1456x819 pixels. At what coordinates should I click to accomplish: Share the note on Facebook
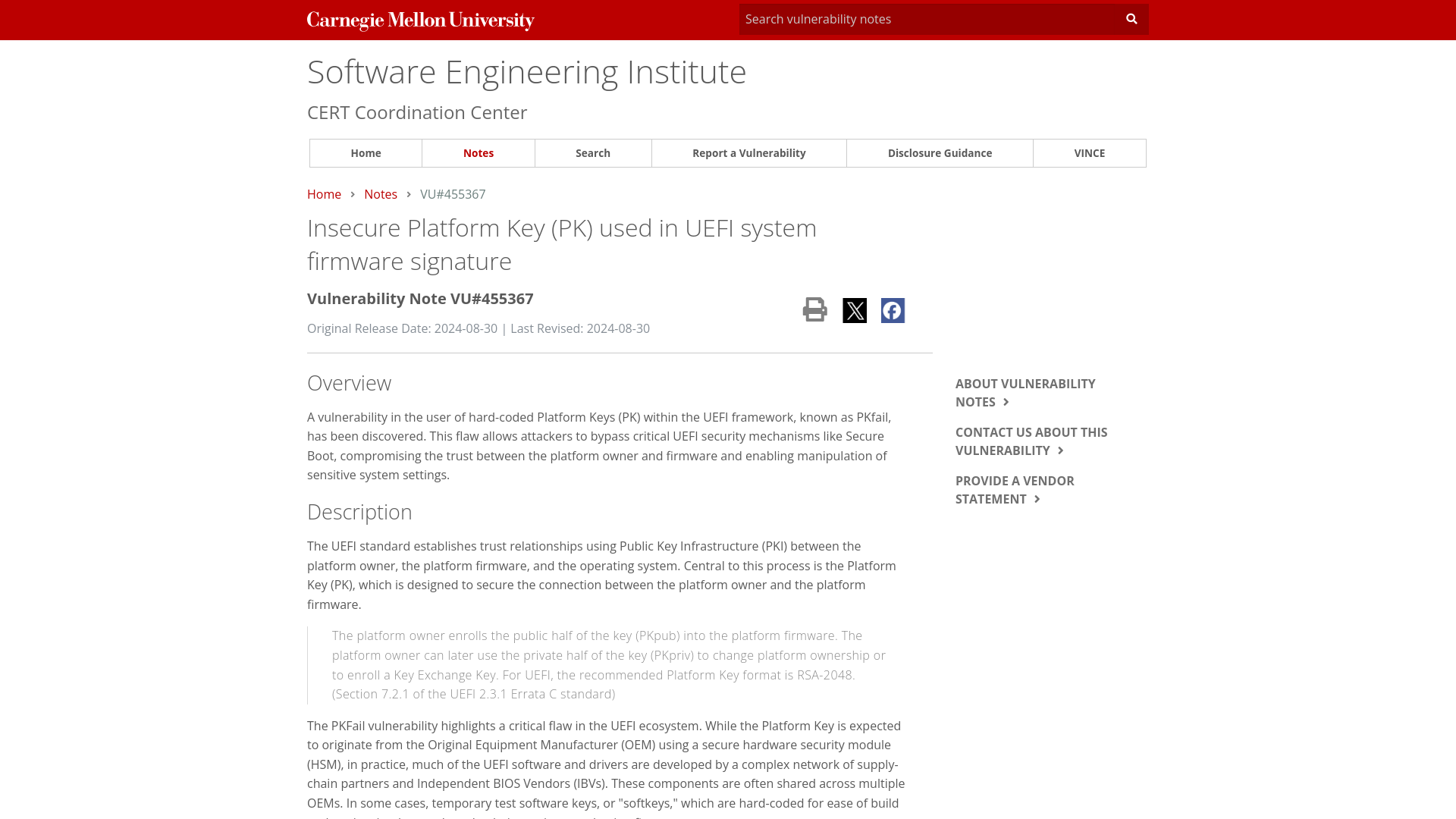(893, 310)
